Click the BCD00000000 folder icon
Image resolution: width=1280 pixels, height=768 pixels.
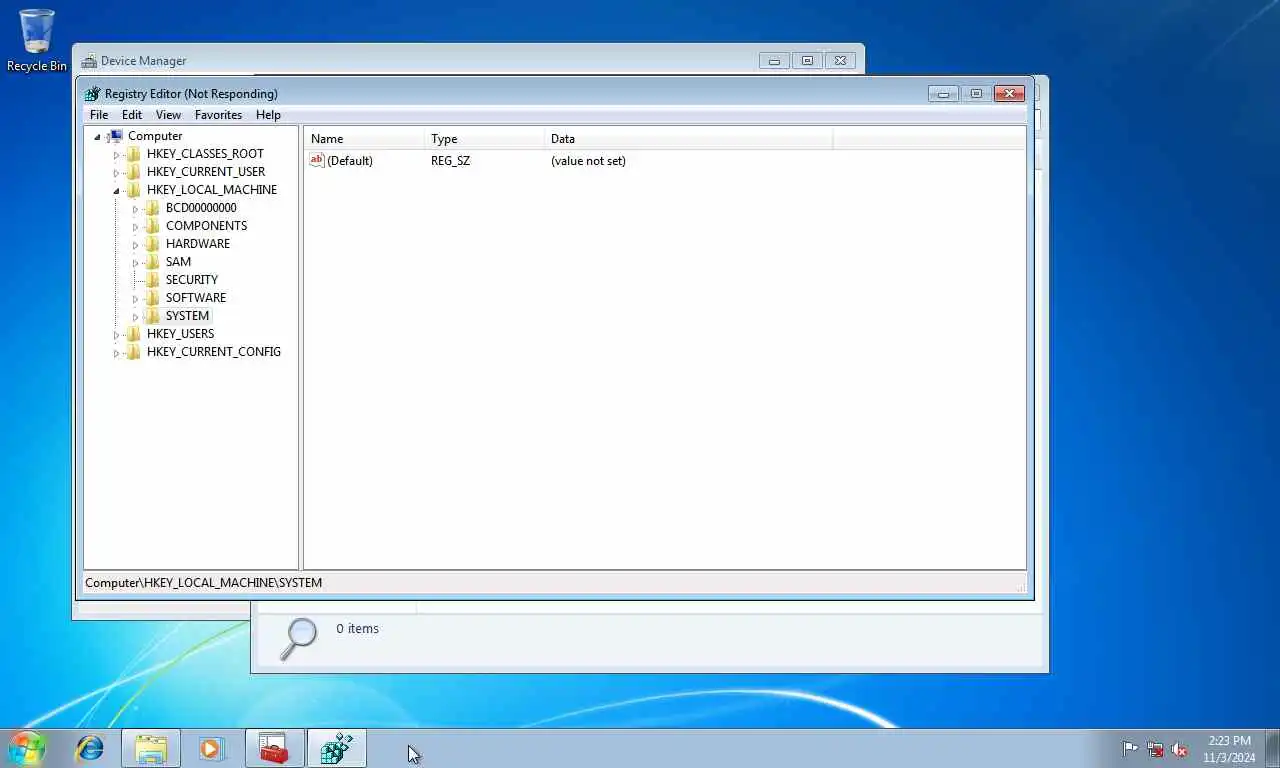pos(153,208)
